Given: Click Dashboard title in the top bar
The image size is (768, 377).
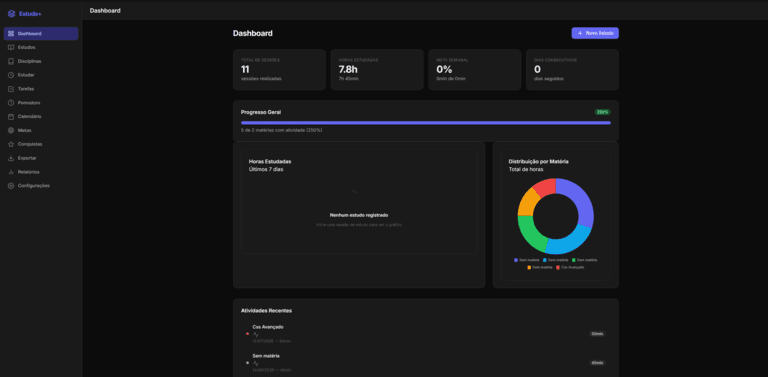Looking at the screenshot, I should coord(105,10).
